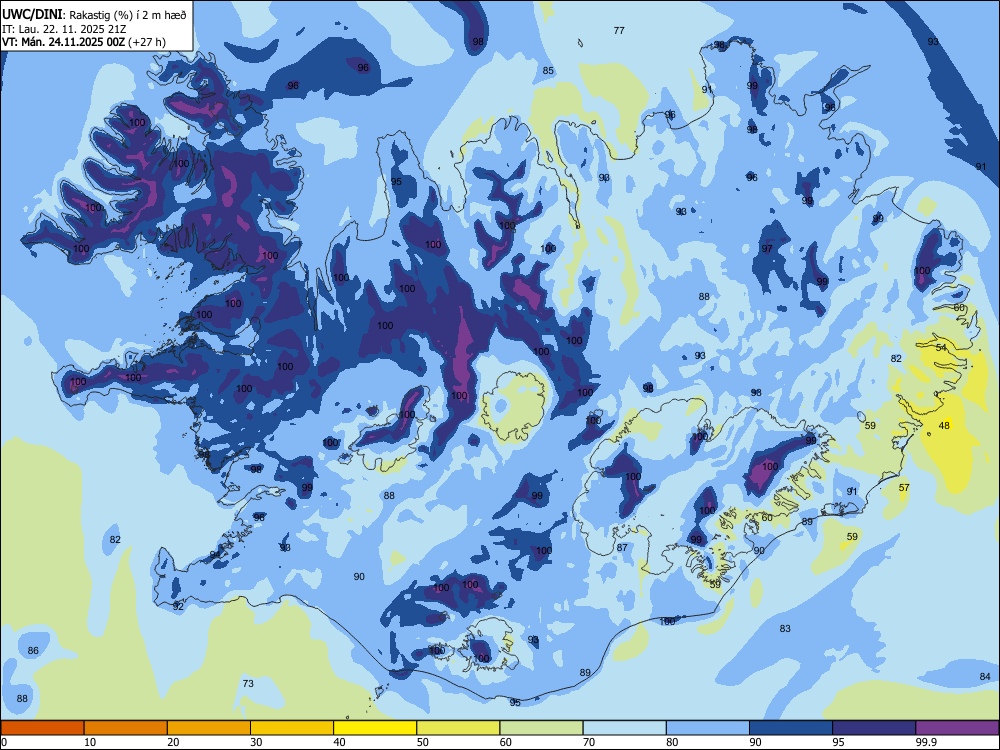Click the pale yellow 50–60 legend swatch
Screen dimensions: 1000x750
pos(458,728)
